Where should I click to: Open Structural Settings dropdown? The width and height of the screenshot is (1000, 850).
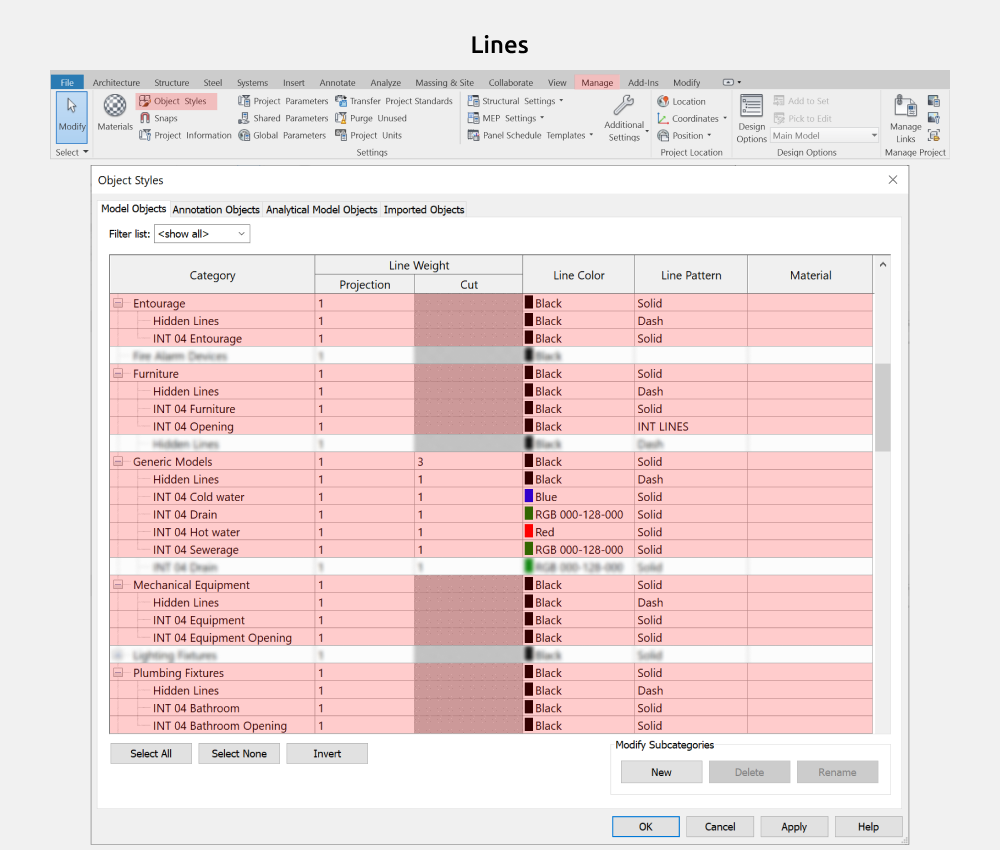click(x=515, y=101)
